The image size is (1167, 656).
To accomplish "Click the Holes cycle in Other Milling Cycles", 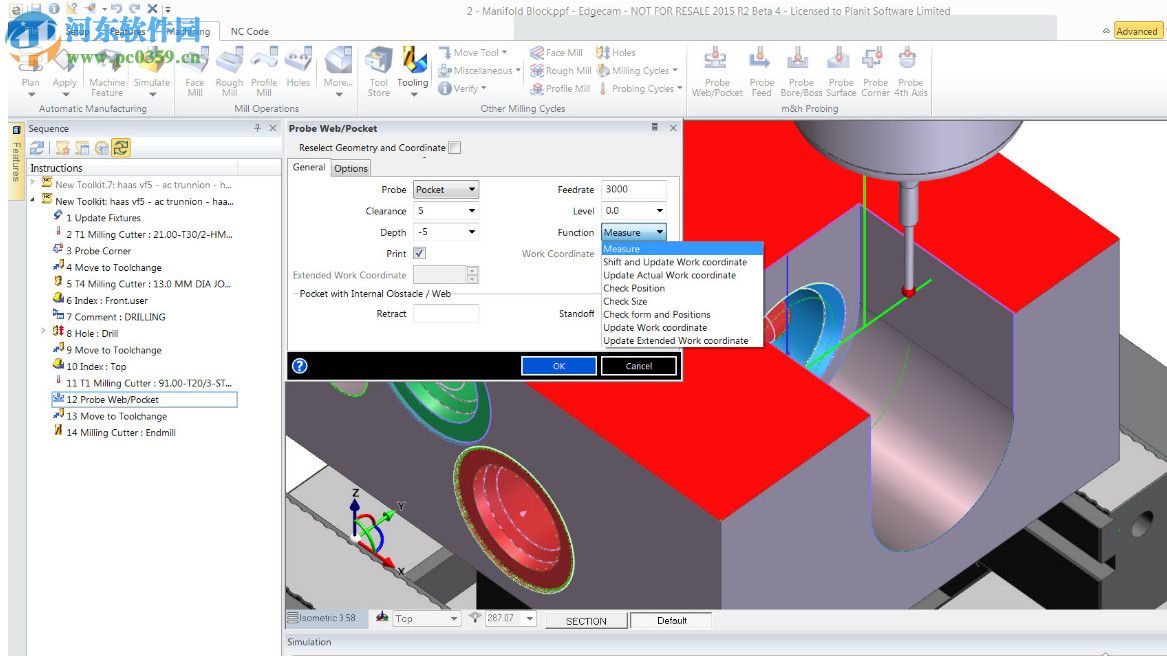I will pyautogui.click(x=616, y=52).
